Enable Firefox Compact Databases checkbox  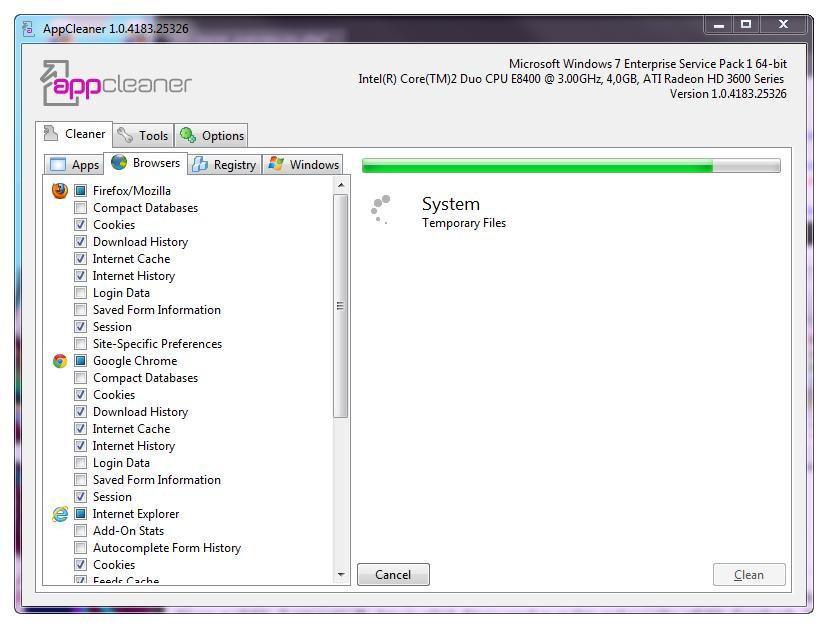pyautogui.click(x=80, y=207)
